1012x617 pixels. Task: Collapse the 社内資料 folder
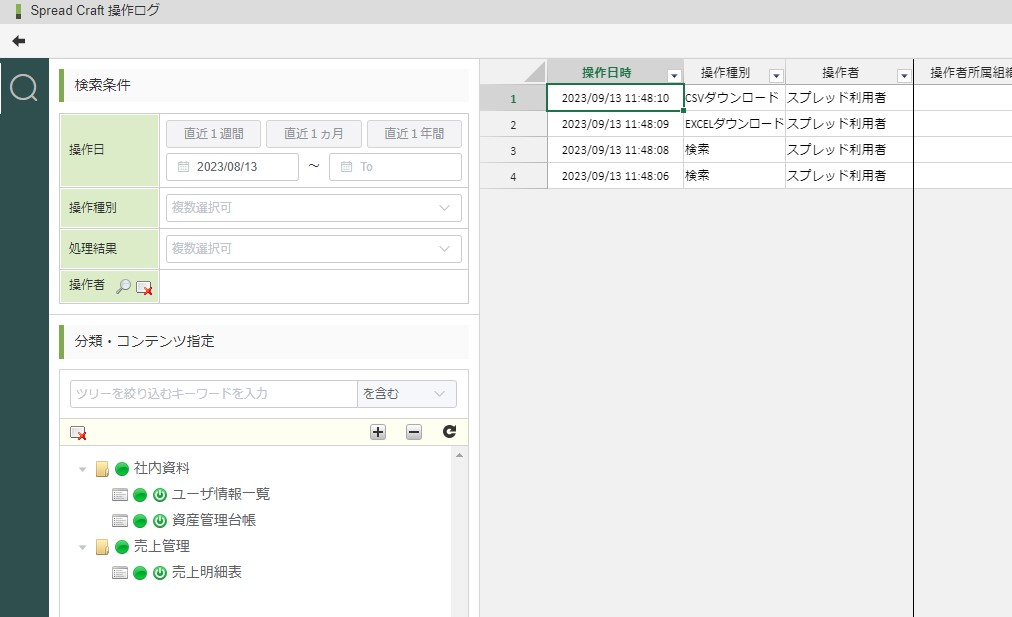tap(83, 469)
